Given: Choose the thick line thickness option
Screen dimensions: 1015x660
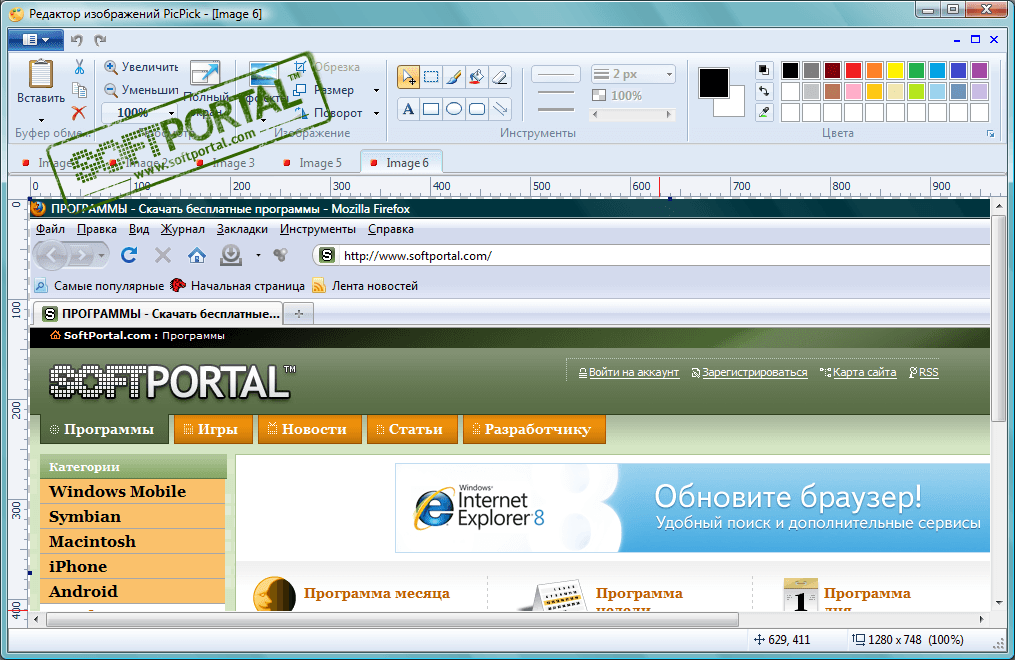Looking at the screenshot, I should (x=556, y=109).
